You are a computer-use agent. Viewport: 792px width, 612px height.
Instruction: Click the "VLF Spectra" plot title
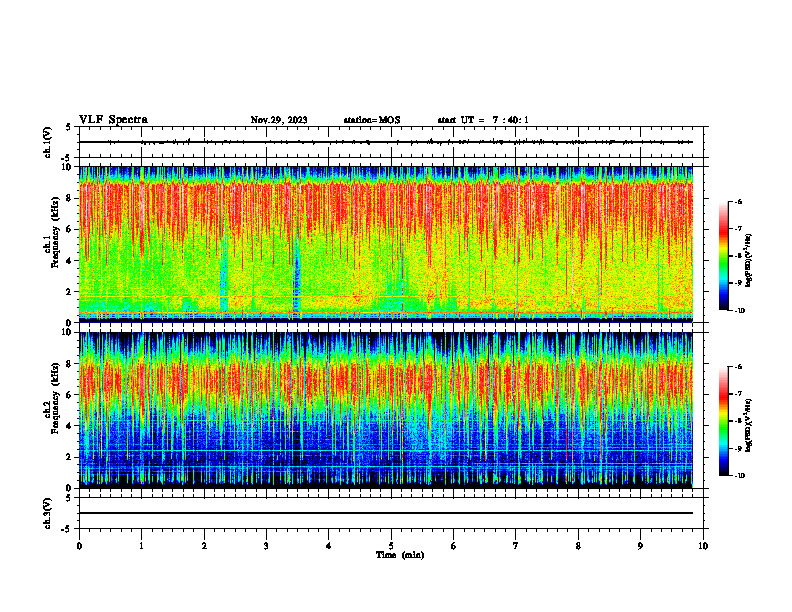coord(113,120)
